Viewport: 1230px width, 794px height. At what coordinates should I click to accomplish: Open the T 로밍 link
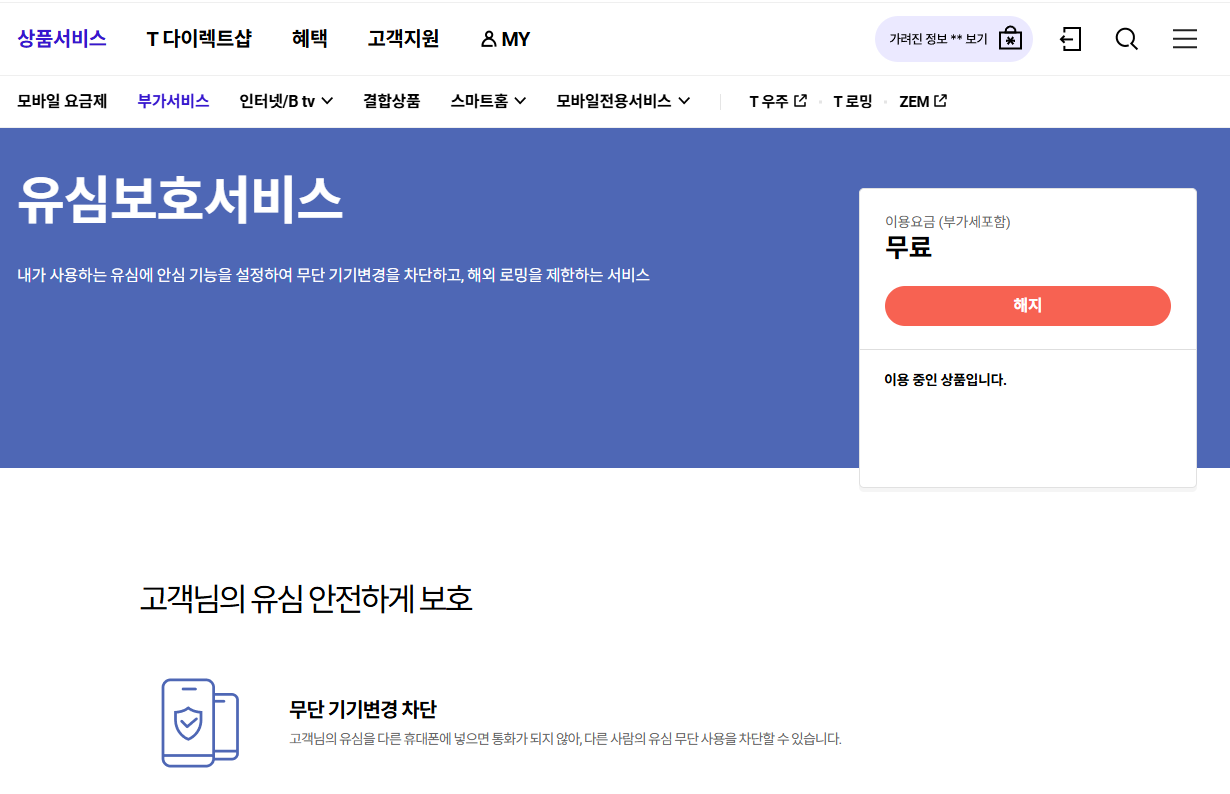851,101
